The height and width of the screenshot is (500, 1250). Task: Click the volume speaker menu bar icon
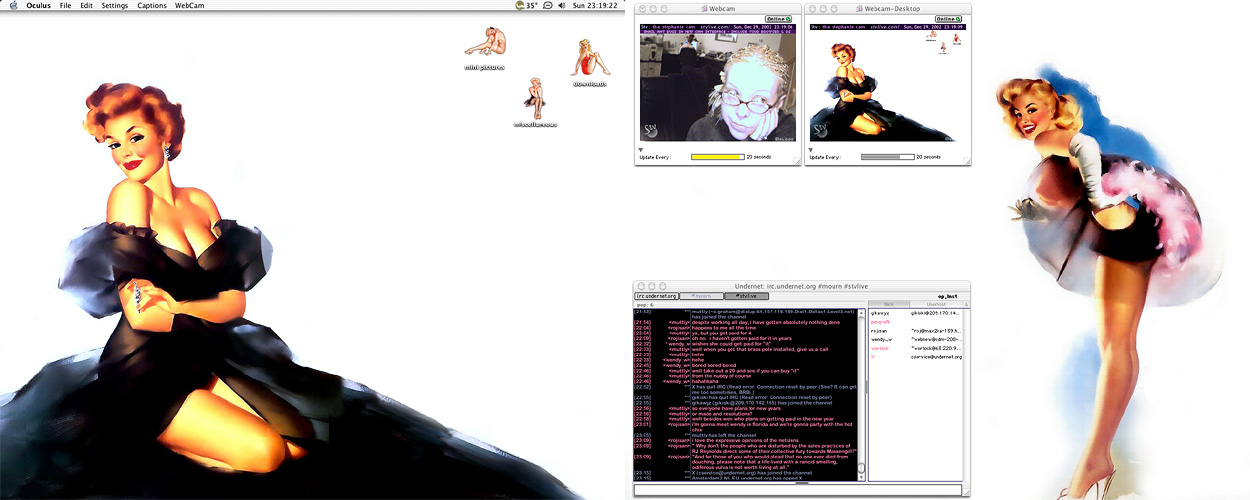pyautogui.click(x=562, y=5)
